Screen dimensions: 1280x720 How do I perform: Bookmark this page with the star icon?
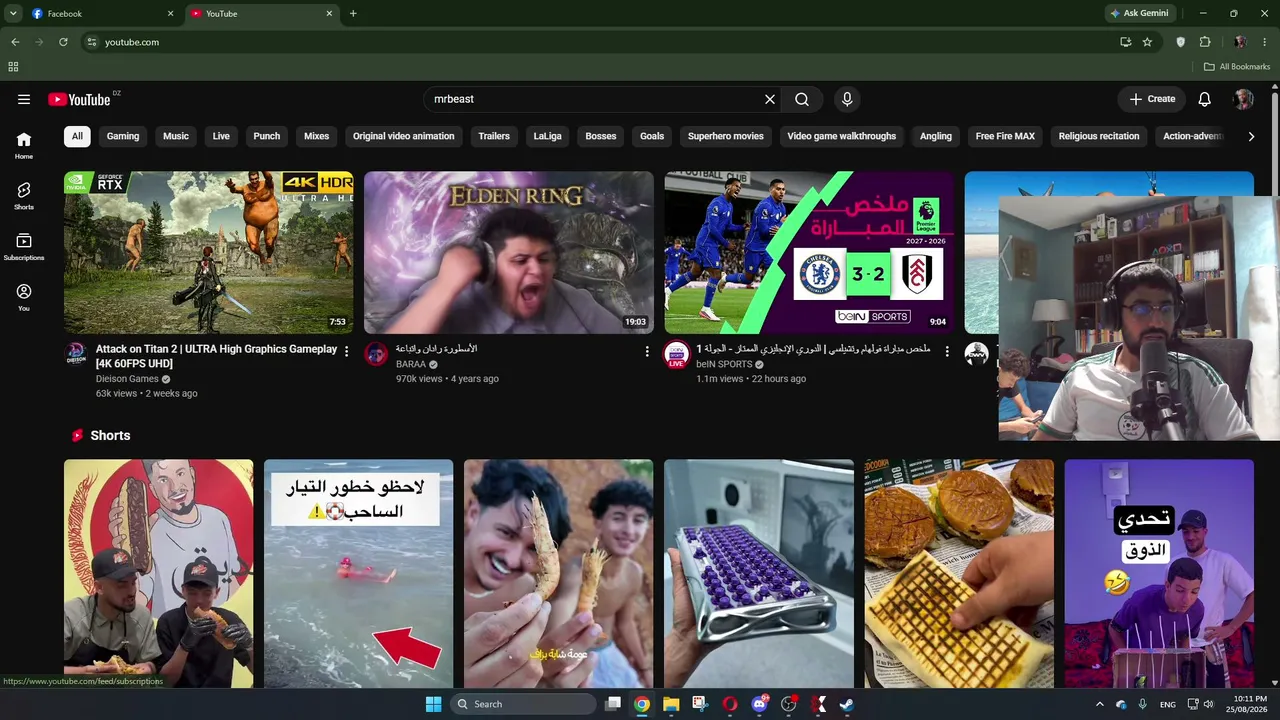(x=1147, y=42)
